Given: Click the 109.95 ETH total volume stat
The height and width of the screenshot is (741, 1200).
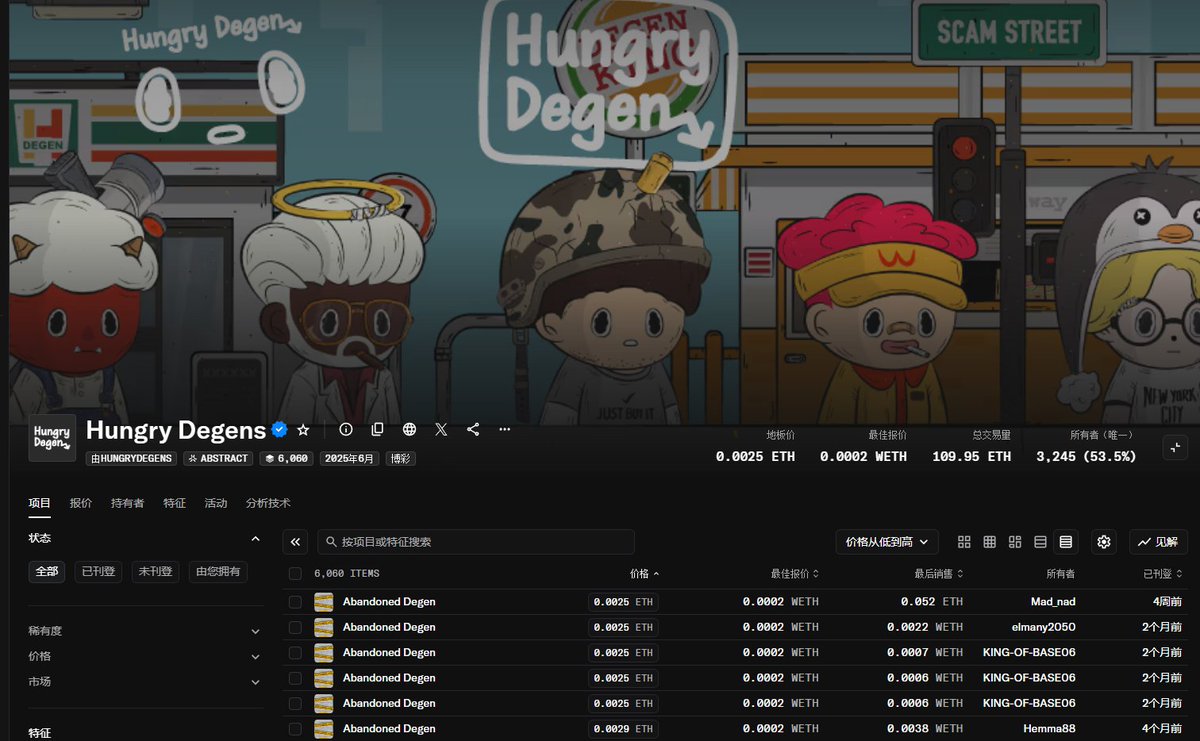Looking at the screenshot, I should (971, 456).
